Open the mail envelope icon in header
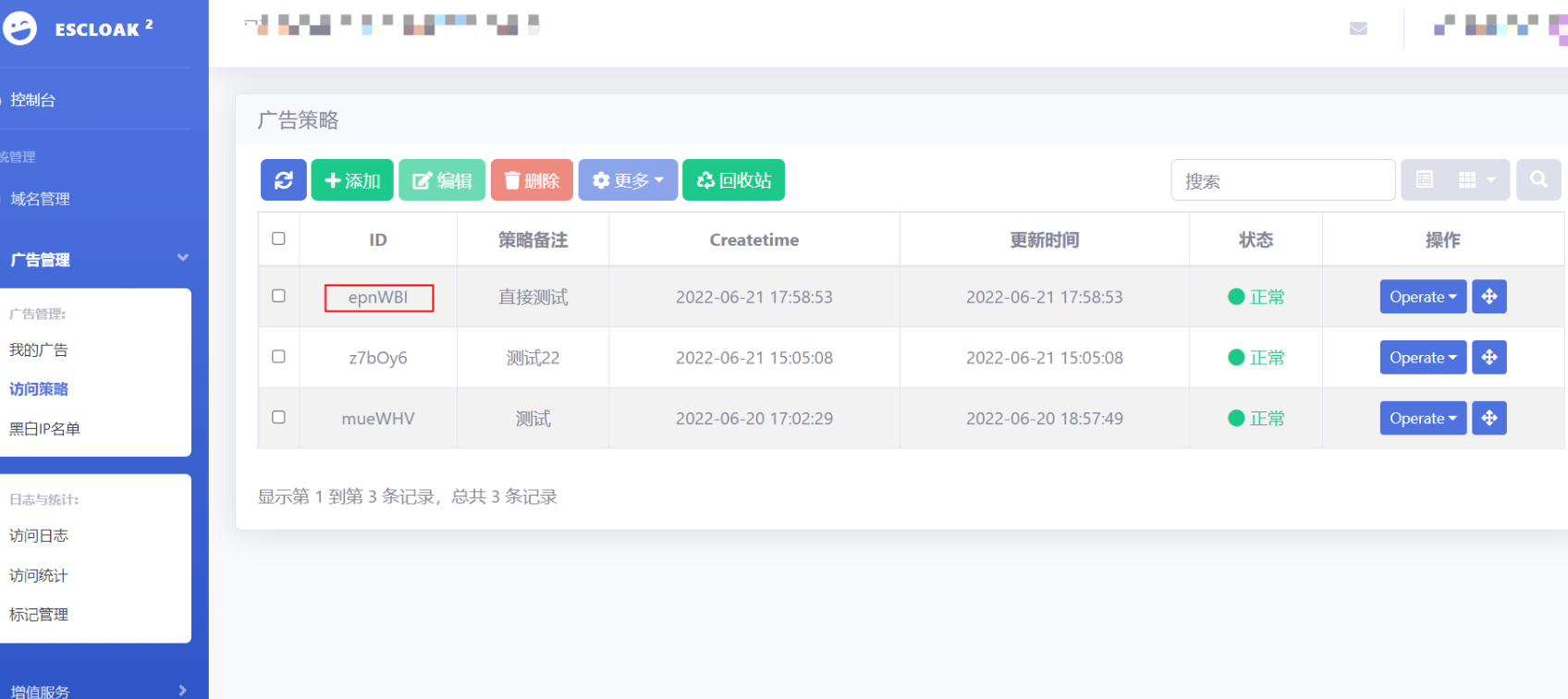The width and height of the screenshot is (1568, 699). pyautogui.click(x=1358, y=29)
